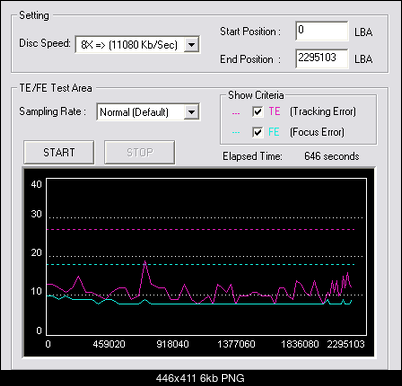Toggle the FE Focus Error checkbox

[x=257, y=132]
